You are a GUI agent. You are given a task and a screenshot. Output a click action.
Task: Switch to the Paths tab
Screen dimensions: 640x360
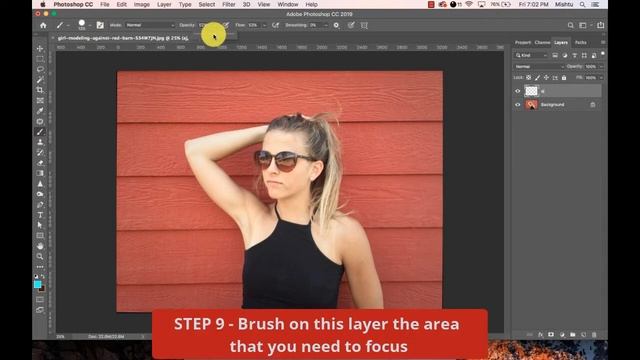pyautogui.click(x=580, y=42)
